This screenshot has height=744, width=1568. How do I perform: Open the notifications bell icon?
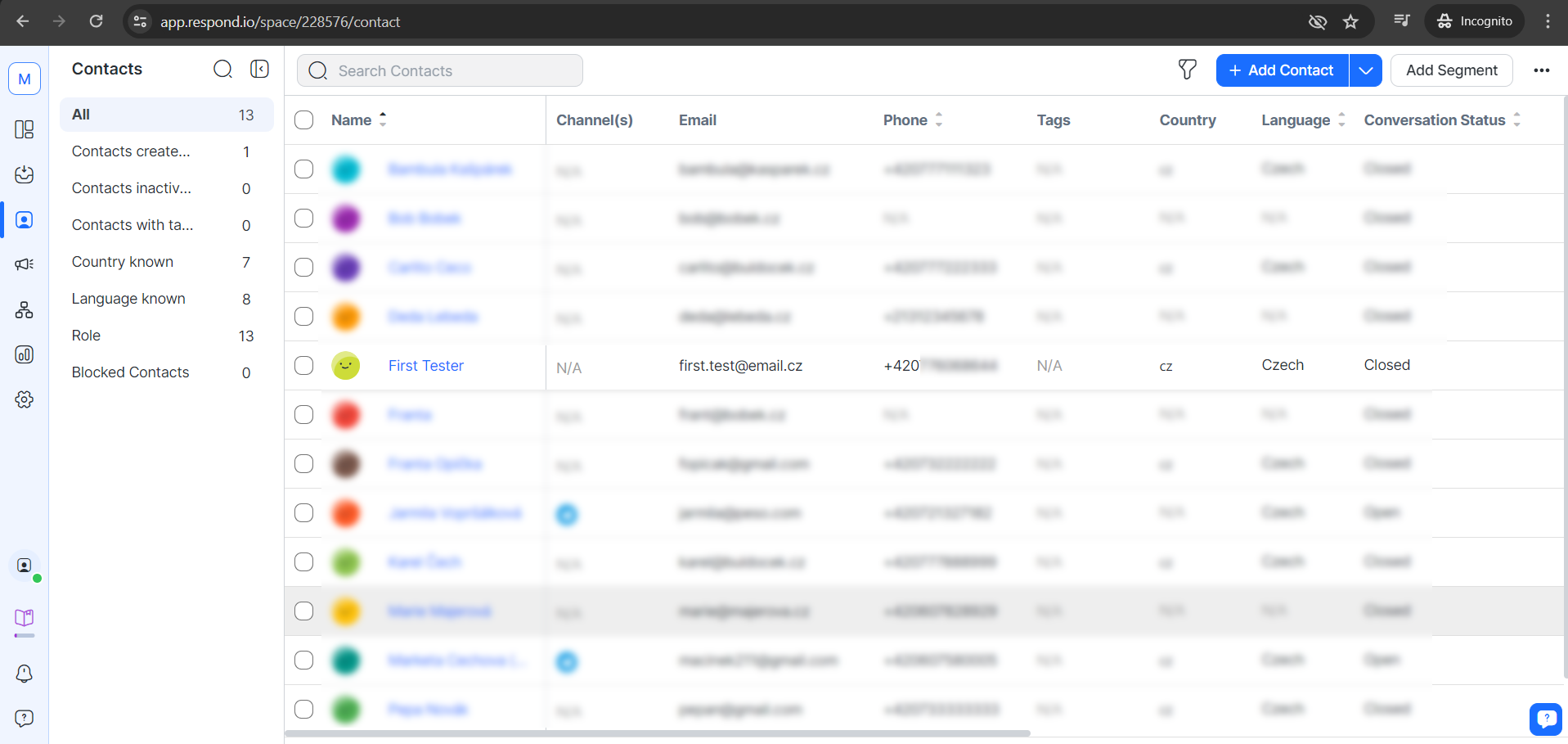[x=25, y=673]
